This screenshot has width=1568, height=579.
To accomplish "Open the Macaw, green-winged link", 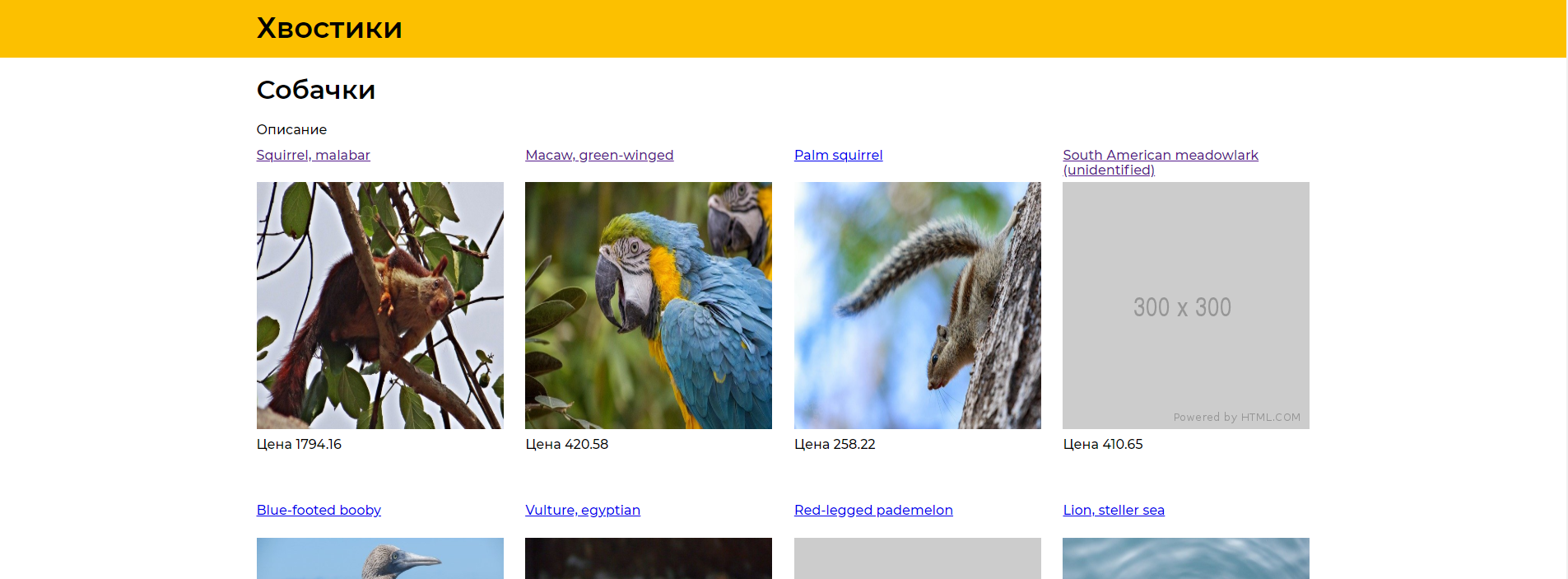I will (x=599, y=155).
